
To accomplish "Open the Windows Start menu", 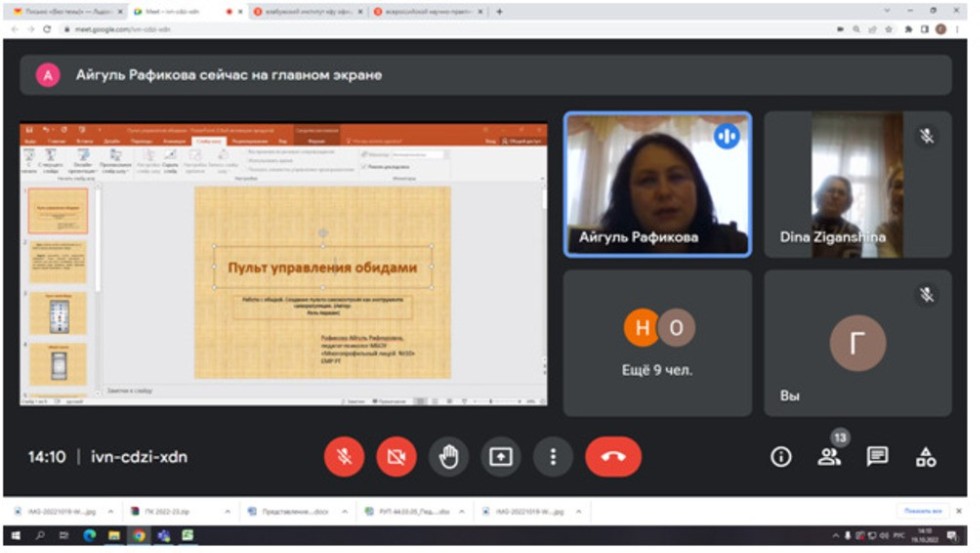I will pyautogui.click(x=15, y=536).
